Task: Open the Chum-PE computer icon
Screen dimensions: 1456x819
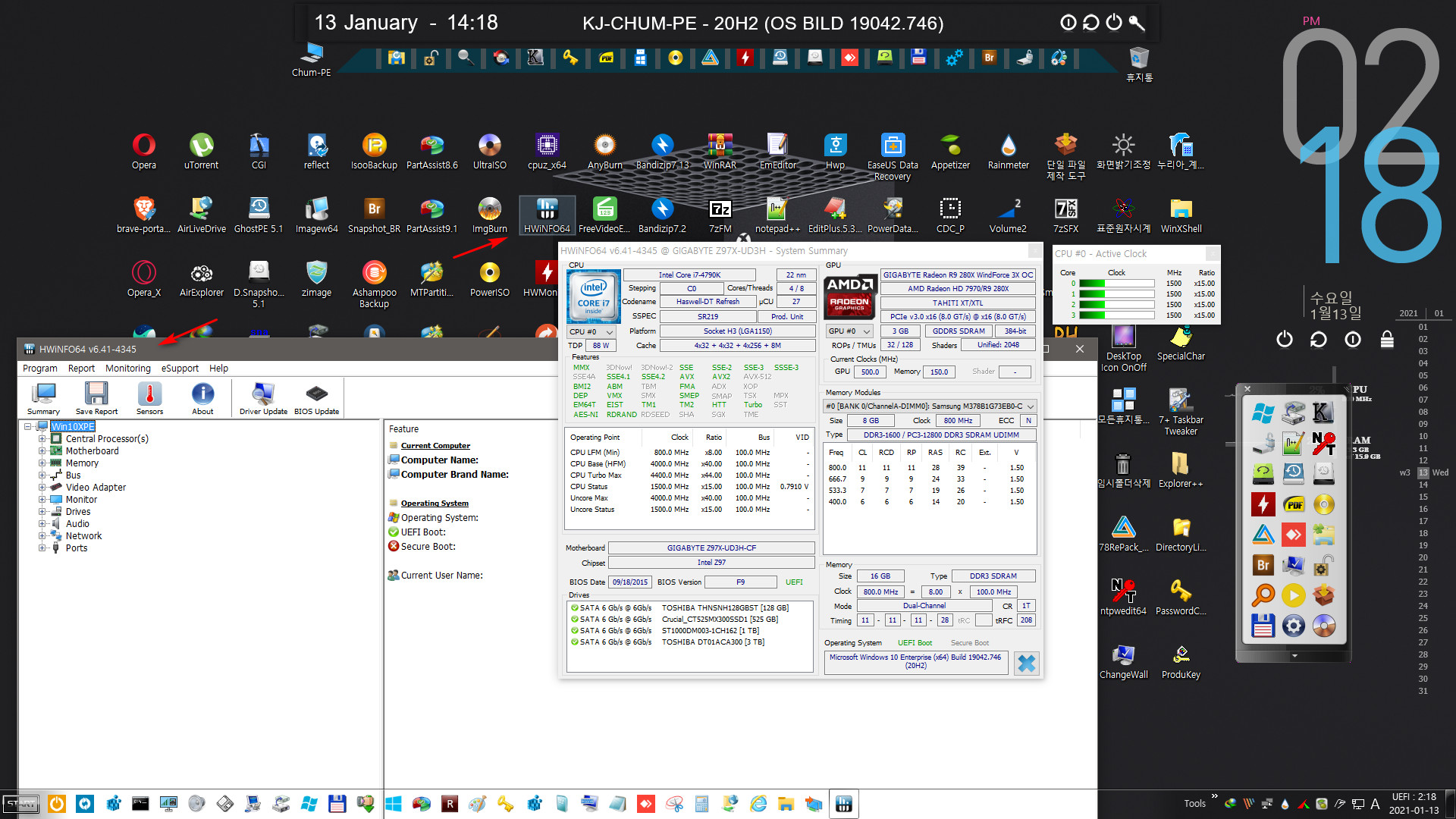Action: pyautogui.click(x=311, y=61)
